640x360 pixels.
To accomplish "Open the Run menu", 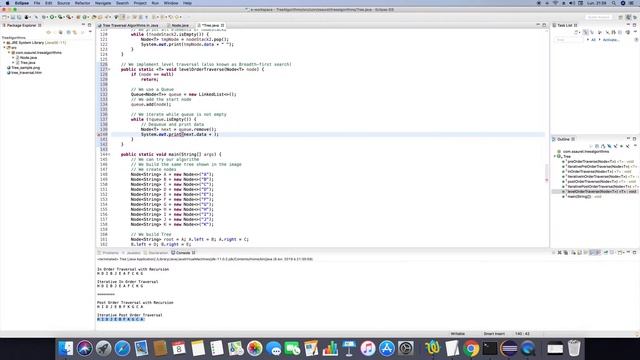I will (155, 3).
